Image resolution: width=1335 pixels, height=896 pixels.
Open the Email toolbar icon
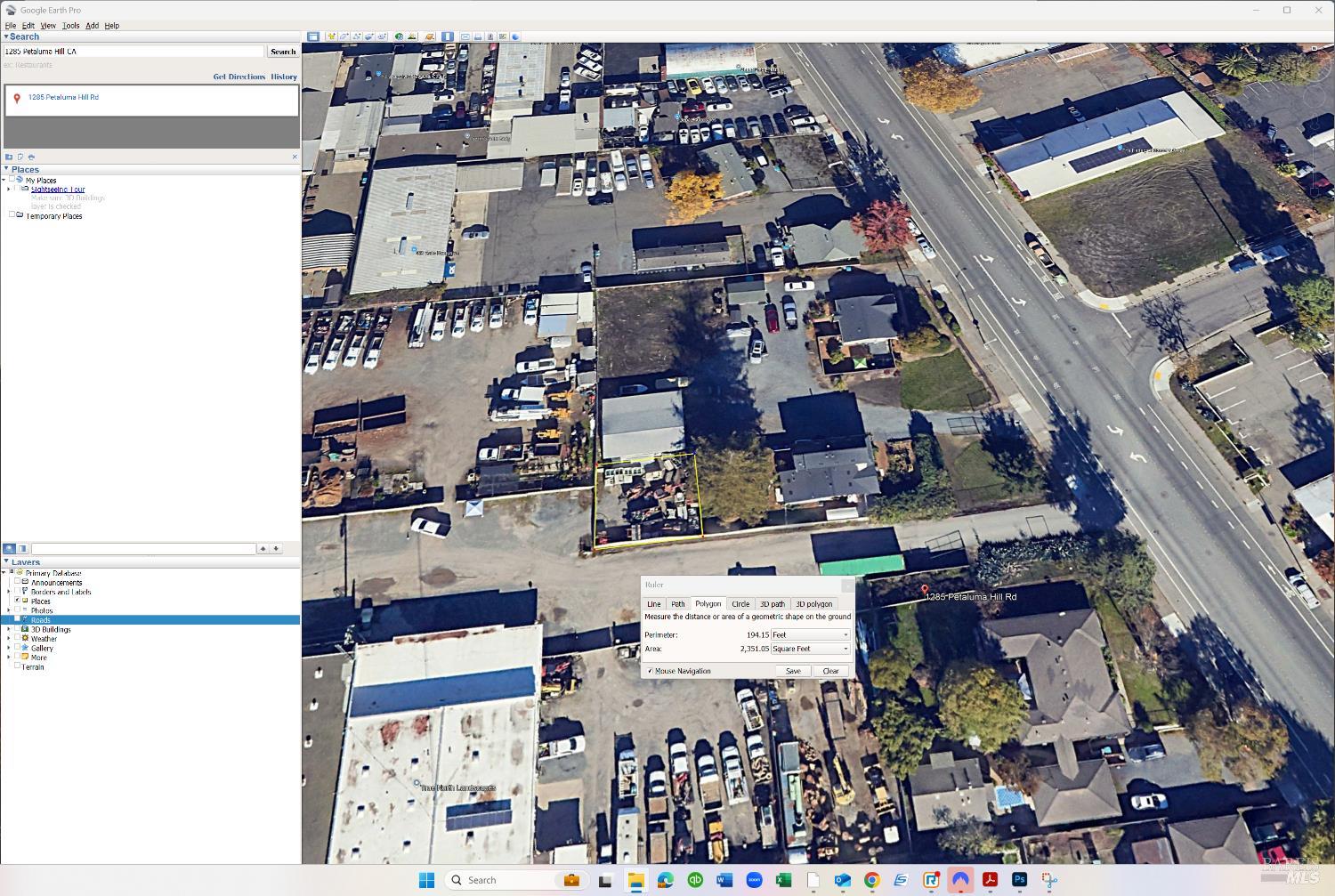click(x=465, y=36)
